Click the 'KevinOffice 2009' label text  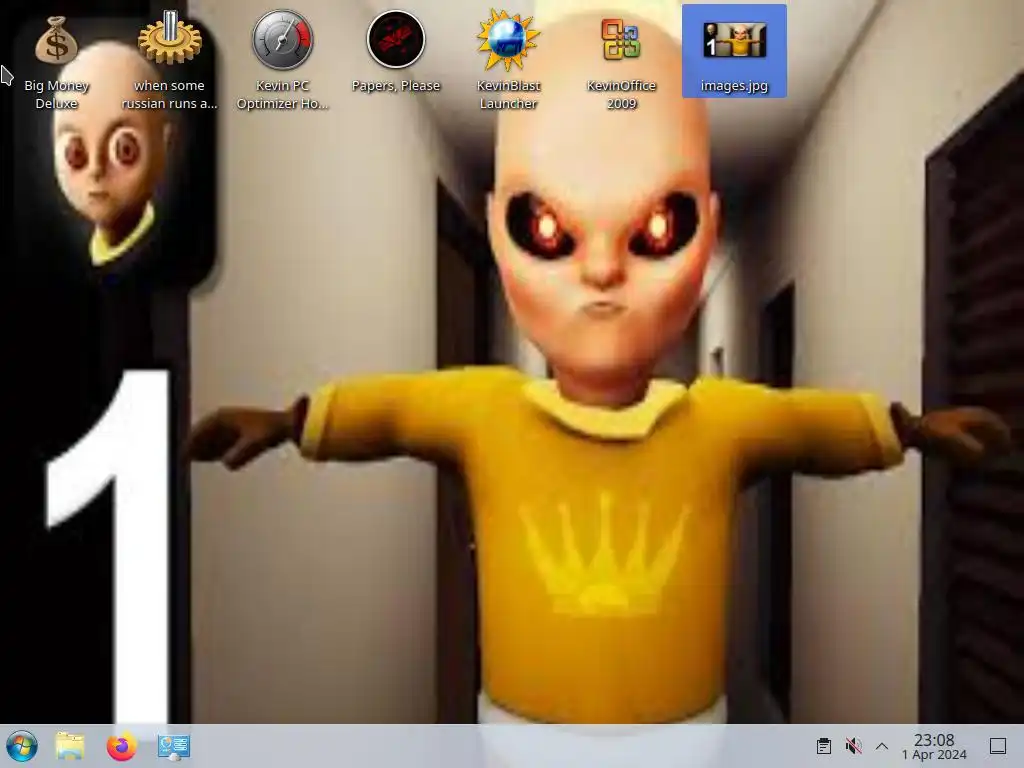621,94
